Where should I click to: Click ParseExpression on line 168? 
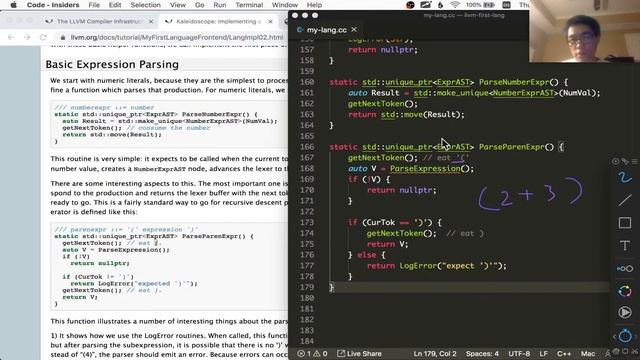coord(425,169)
